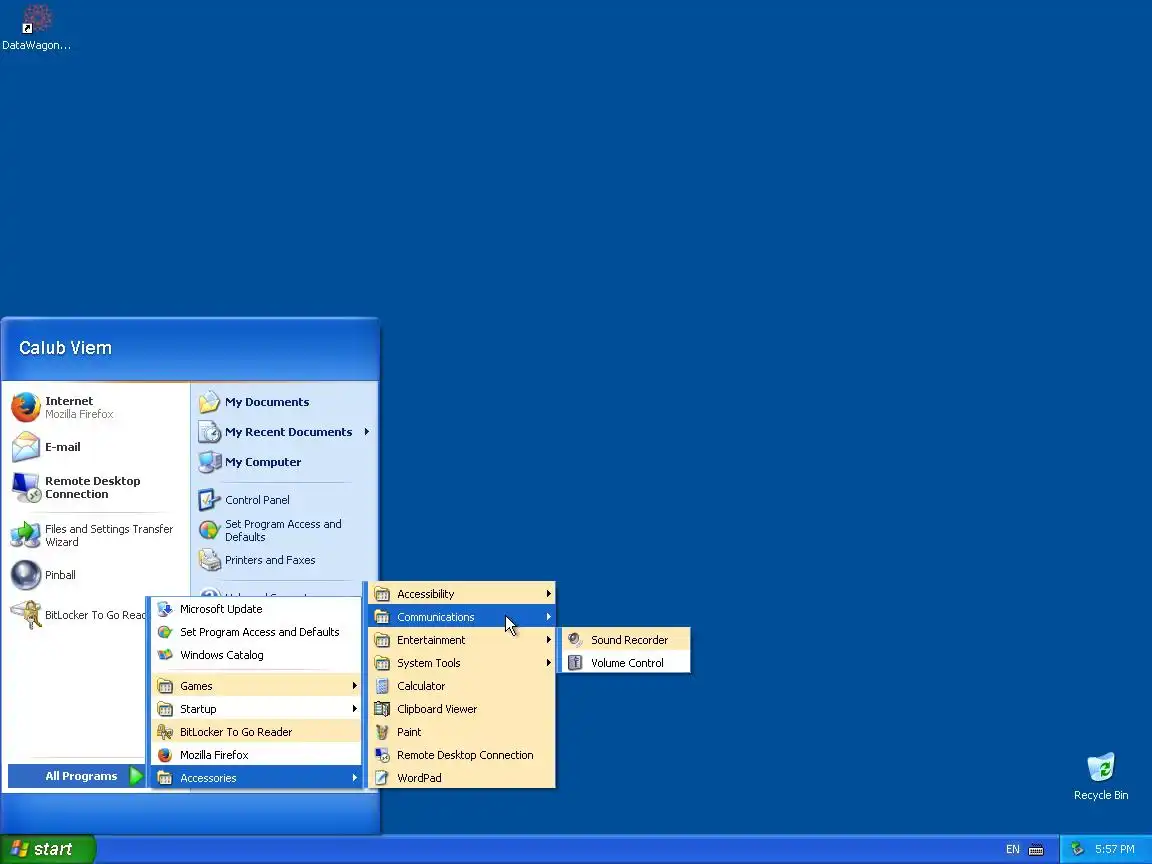Click the Microsoft Update label
Image resolution: width=1152 pixels, height=864 pixels.
(x=221, y=609)
